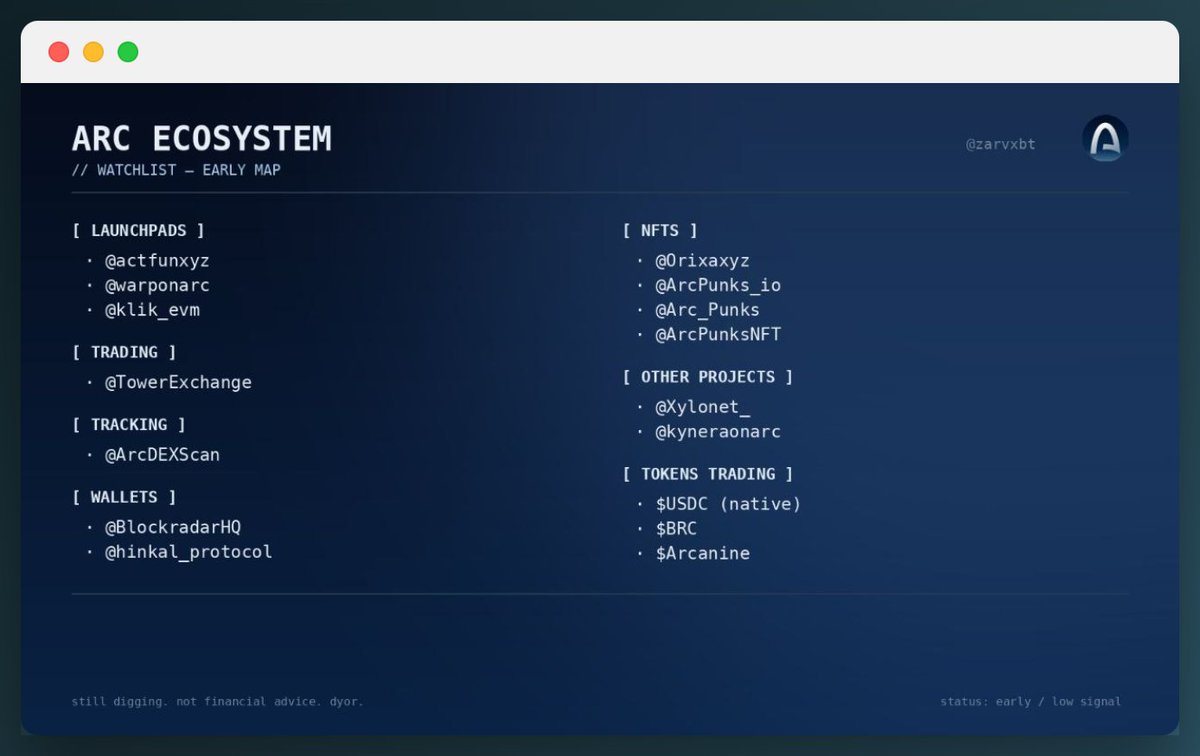Click the 'still digging. not financial advice' disclaimer
This screenshot has height=756, width=1200.
(x=218, y=702)
